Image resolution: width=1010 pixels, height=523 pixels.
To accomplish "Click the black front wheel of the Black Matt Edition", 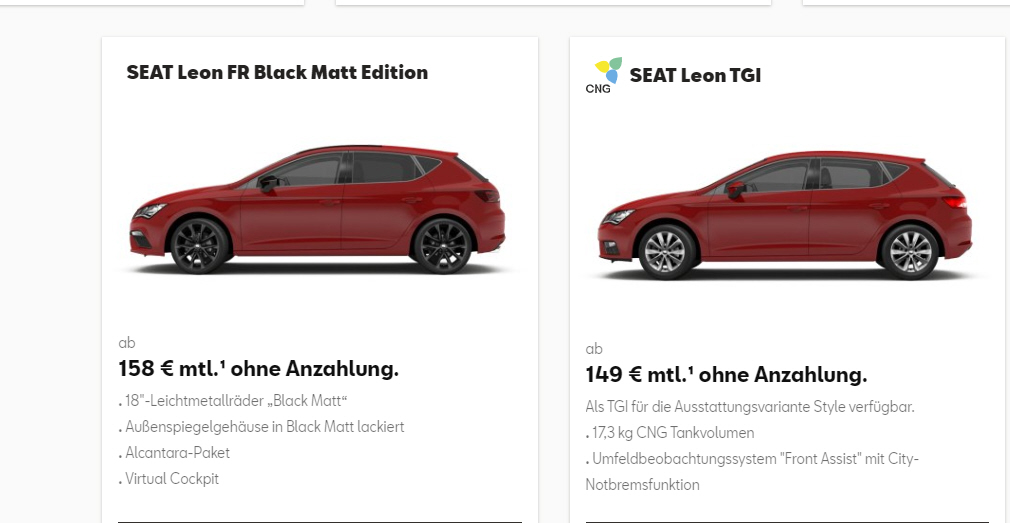I will pos(198,246).
